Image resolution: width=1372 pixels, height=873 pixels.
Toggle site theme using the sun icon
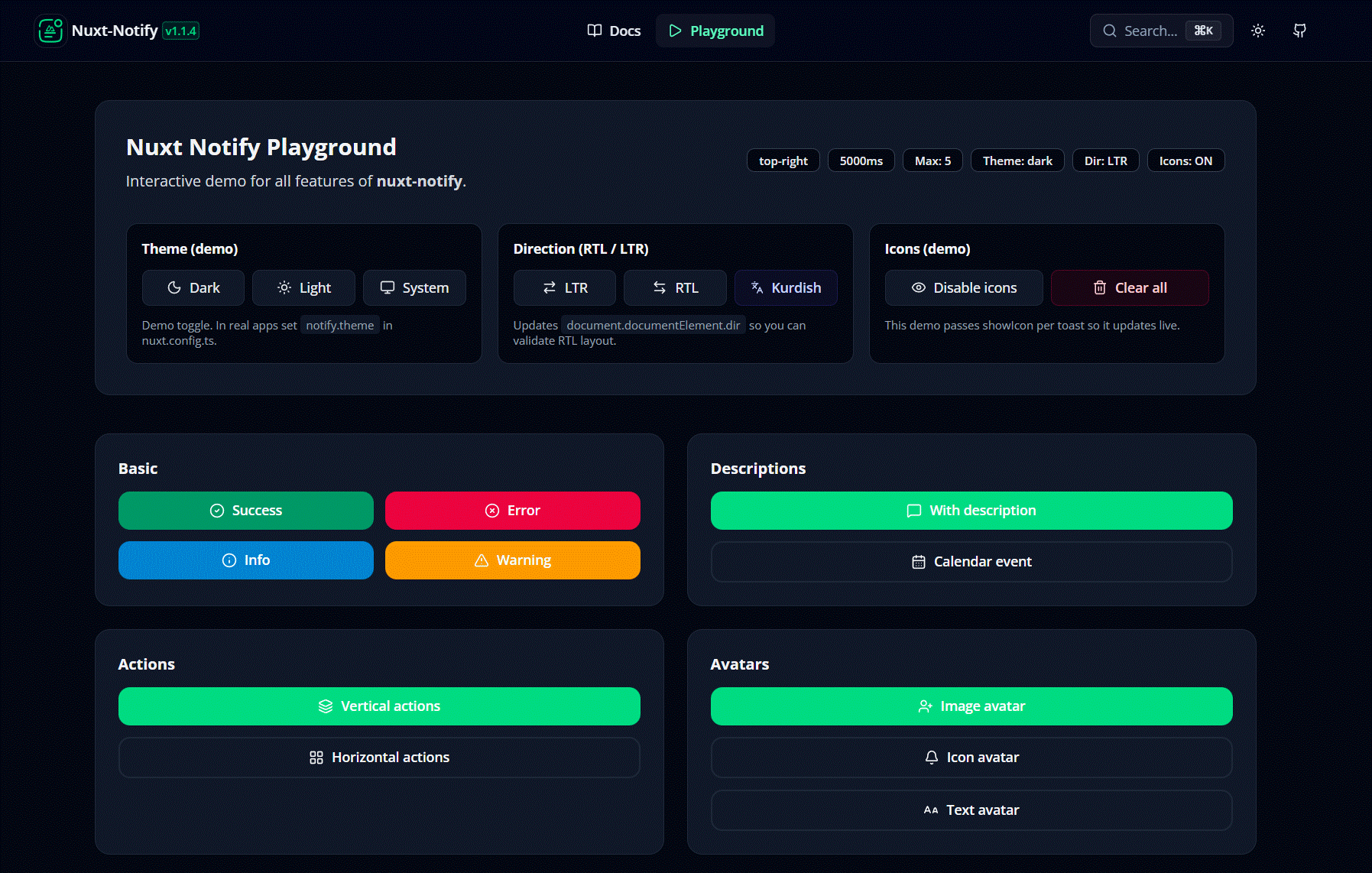click(1258, 31)
